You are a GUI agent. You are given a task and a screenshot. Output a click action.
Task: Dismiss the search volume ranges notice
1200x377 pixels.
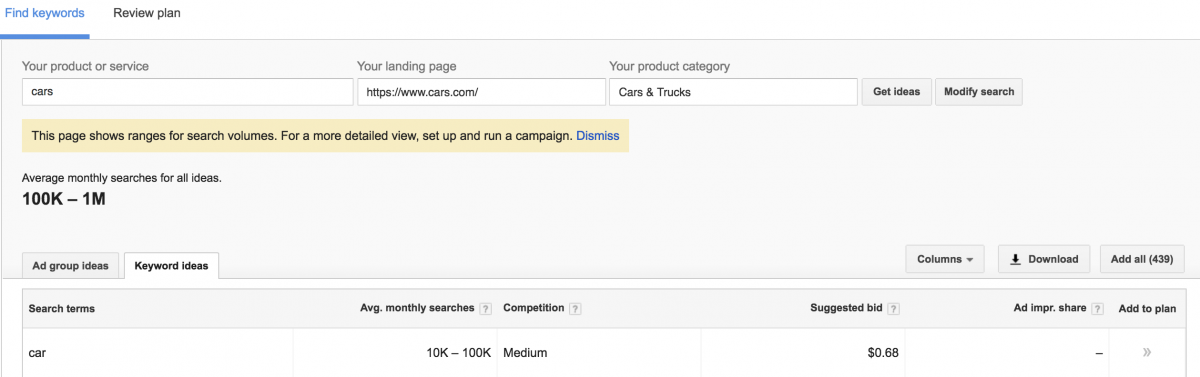598,136
